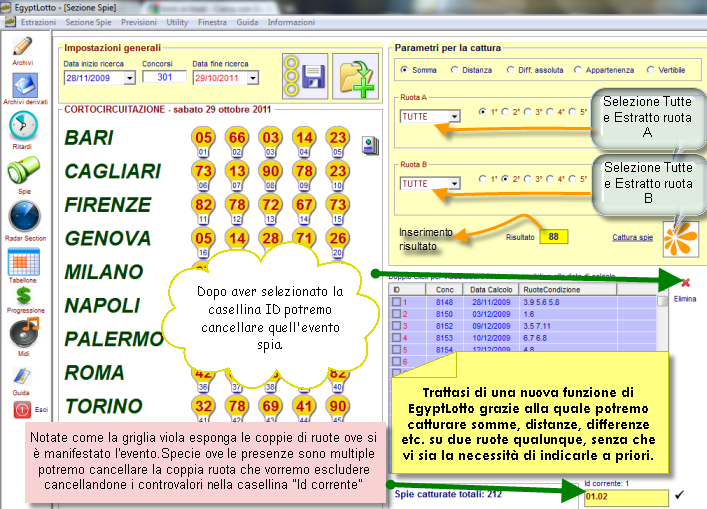Select the Diff. assoluta option

pyautogui.click(x=510, y=69)
